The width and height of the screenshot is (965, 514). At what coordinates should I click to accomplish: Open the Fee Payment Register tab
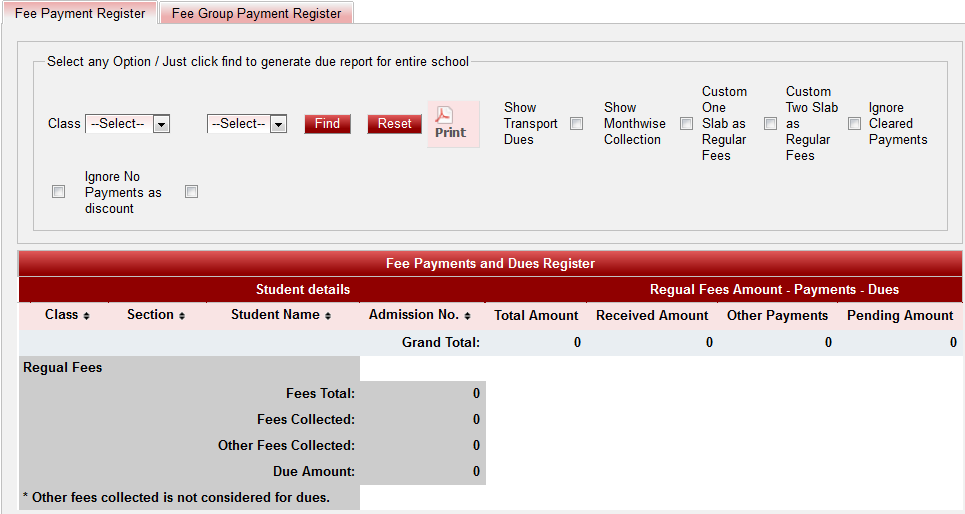[80, 14]
